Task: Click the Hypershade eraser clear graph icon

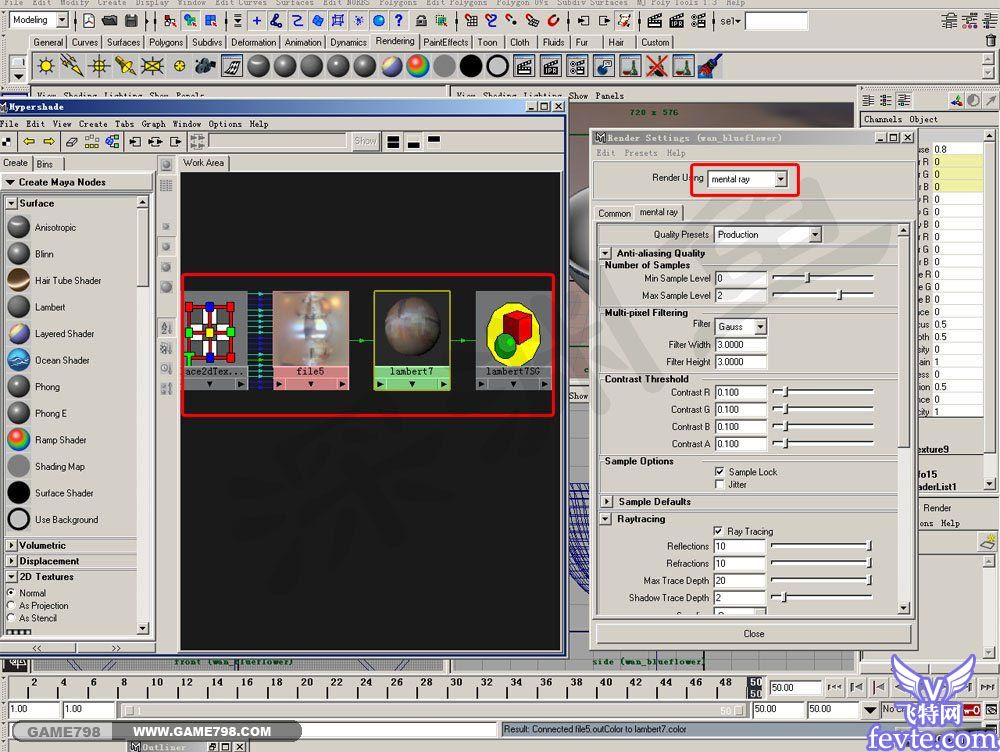Action: tap(71, 142)
